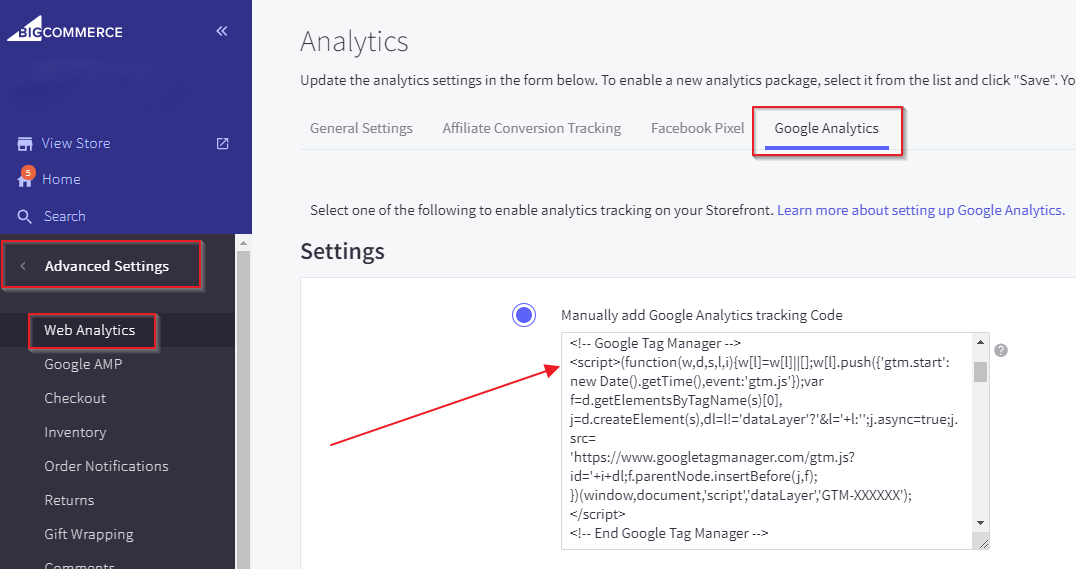
Task: Open Gift Wrapping settings
Action: tap(89, 534)
